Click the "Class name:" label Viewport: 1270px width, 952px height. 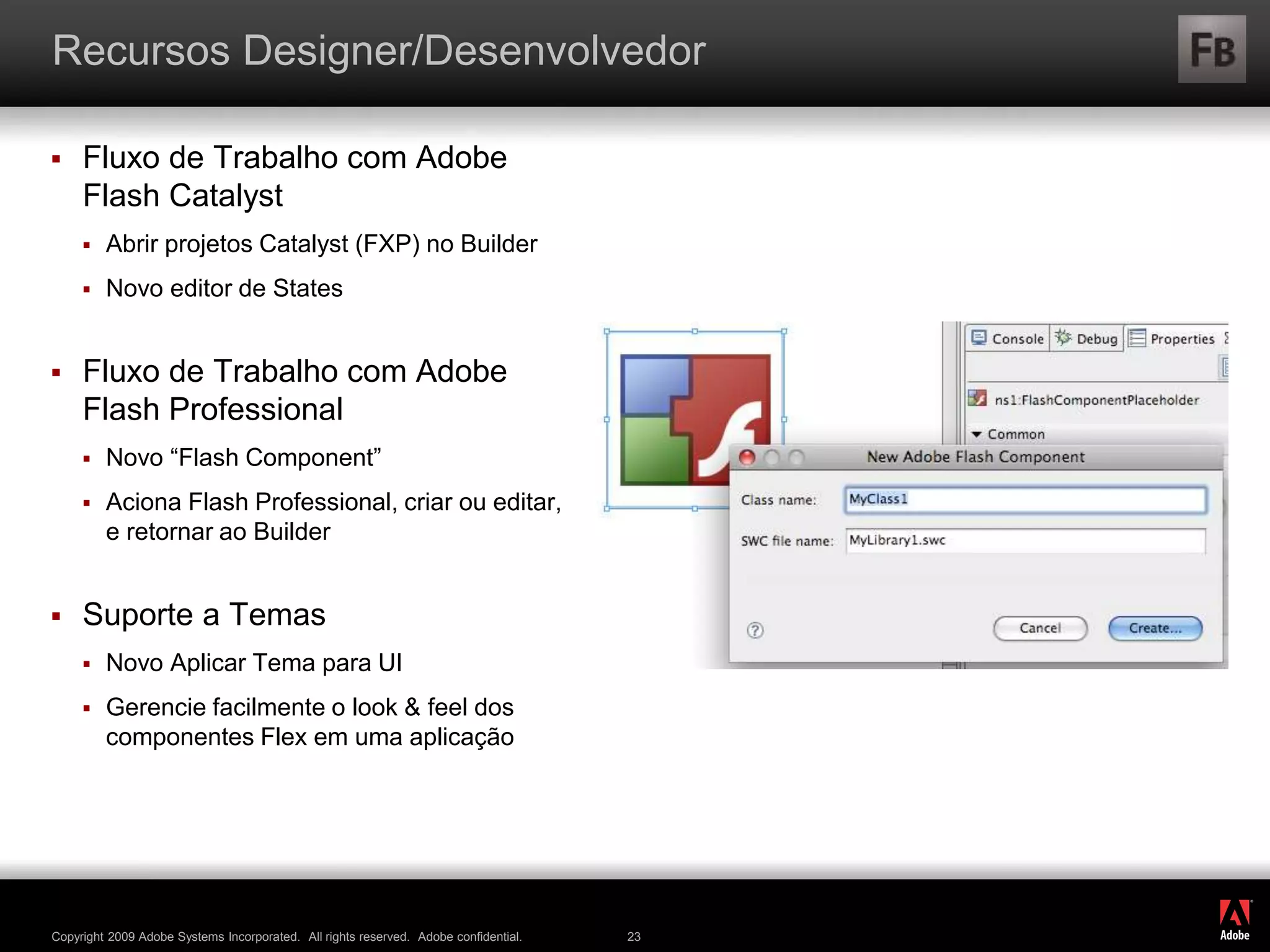click(x=778, y=500)
